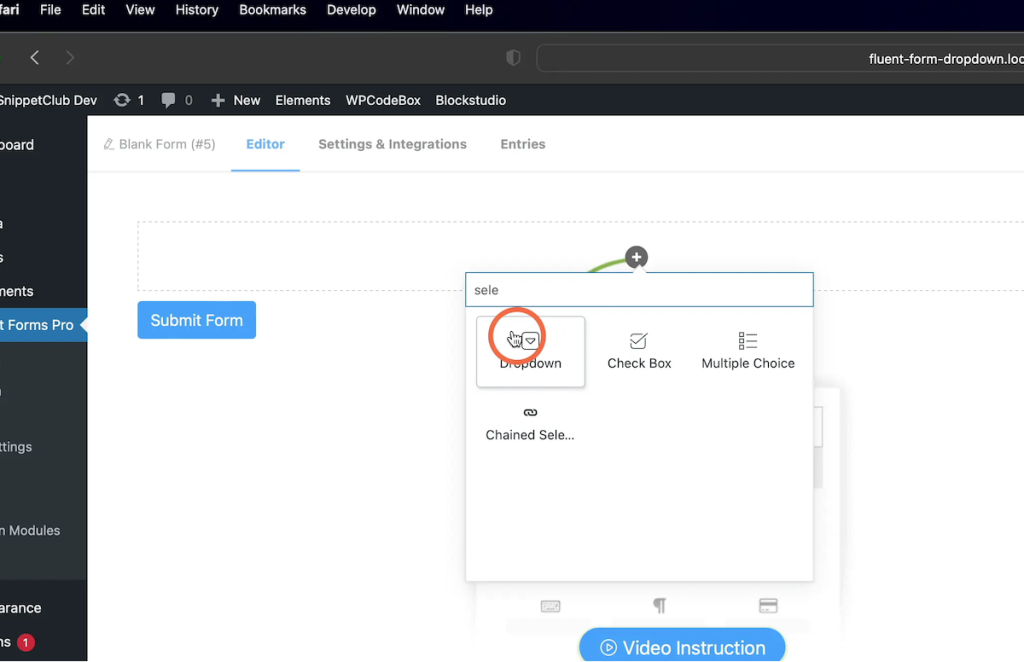This screenshot has height=662, width=1024.
Task: Insert the Chained Select field
Action: tap(530, 424)
